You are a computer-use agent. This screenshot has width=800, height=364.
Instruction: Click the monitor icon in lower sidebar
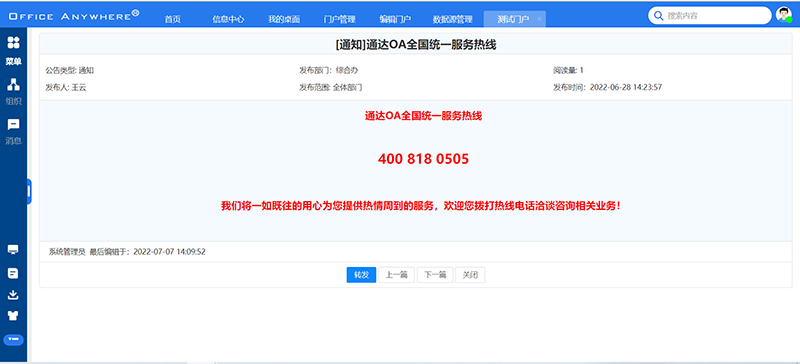[x=13, y=250]
